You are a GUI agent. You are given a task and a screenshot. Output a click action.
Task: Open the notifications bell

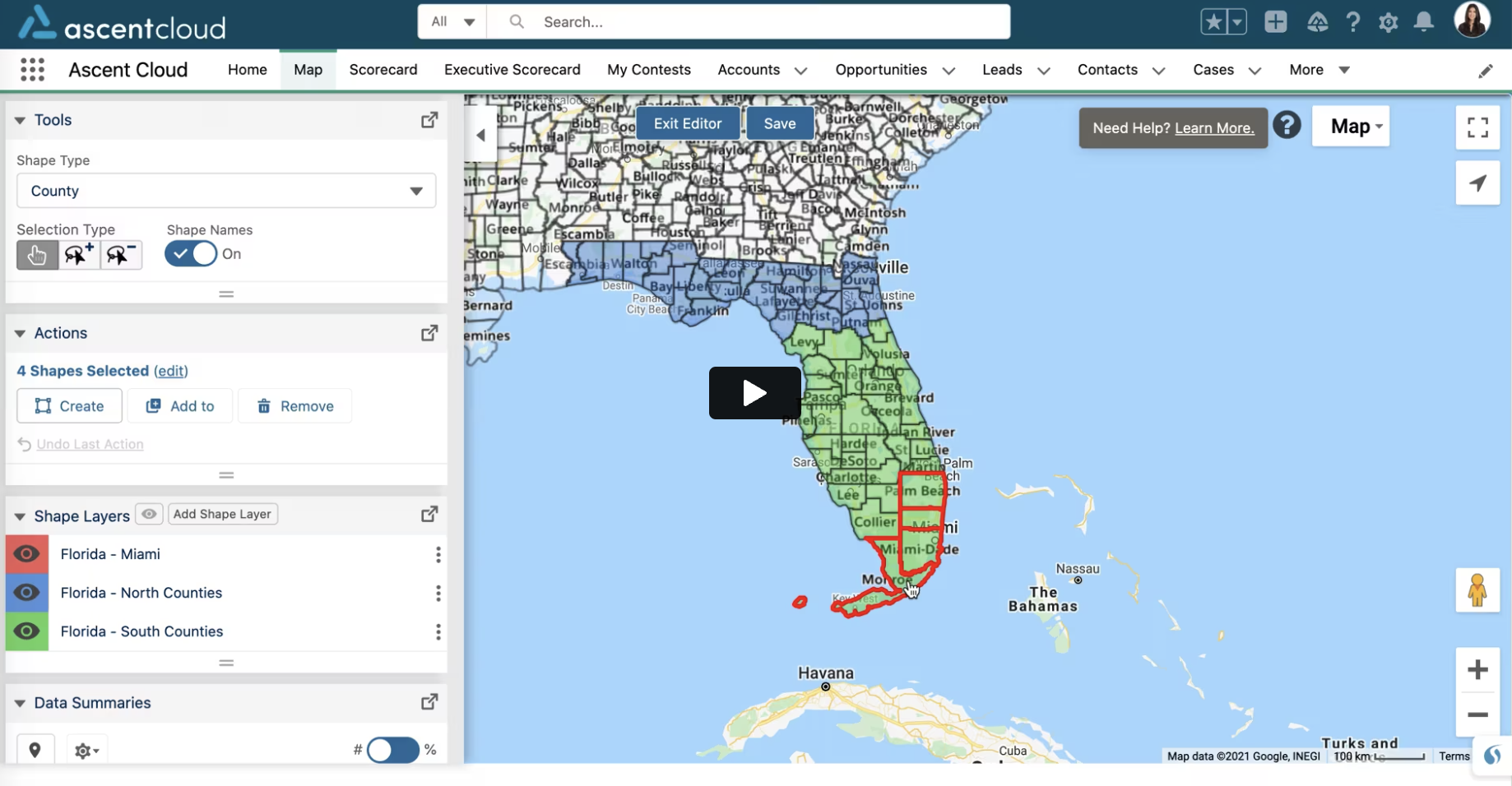(1423, 22)
